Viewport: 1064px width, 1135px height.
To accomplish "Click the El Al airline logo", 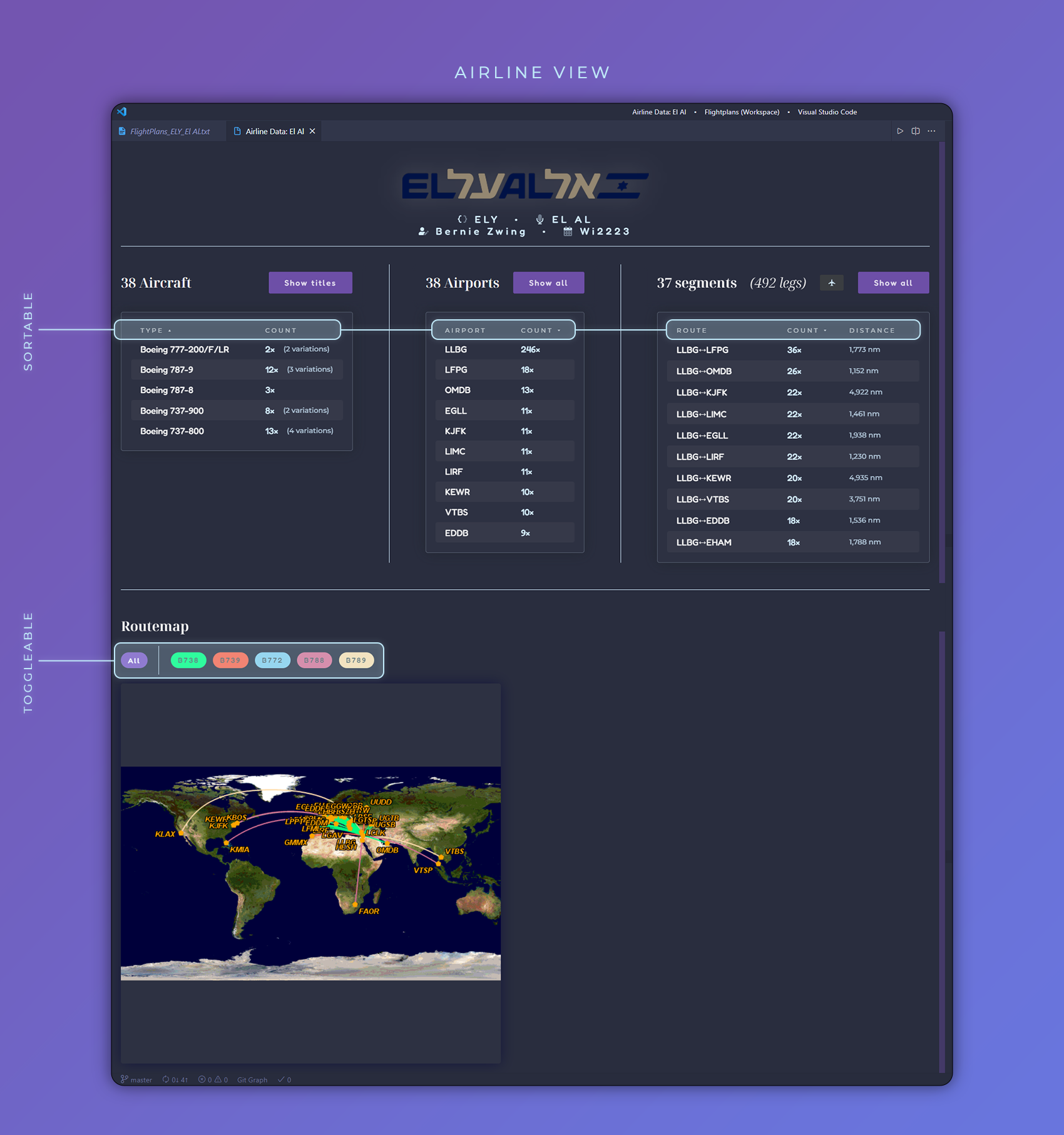I will pyautogui.click(x=524, y=184).
